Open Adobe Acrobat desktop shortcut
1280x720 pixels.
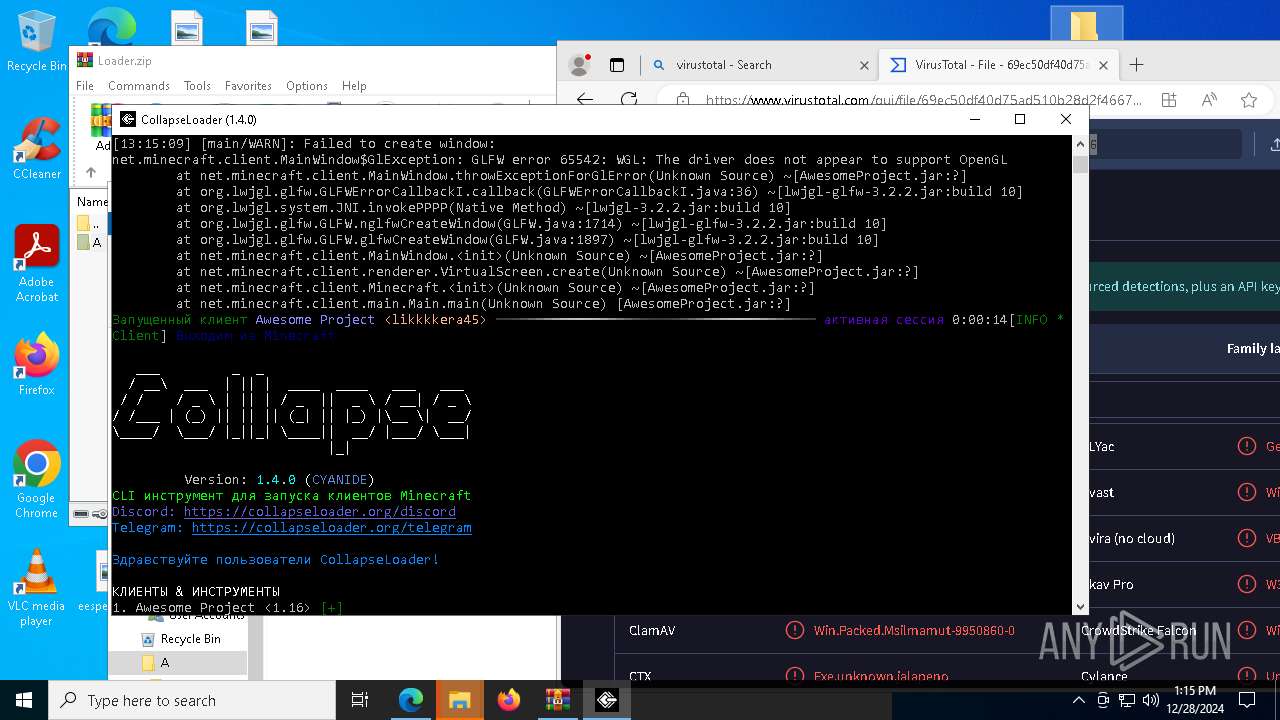pos(36,264)
